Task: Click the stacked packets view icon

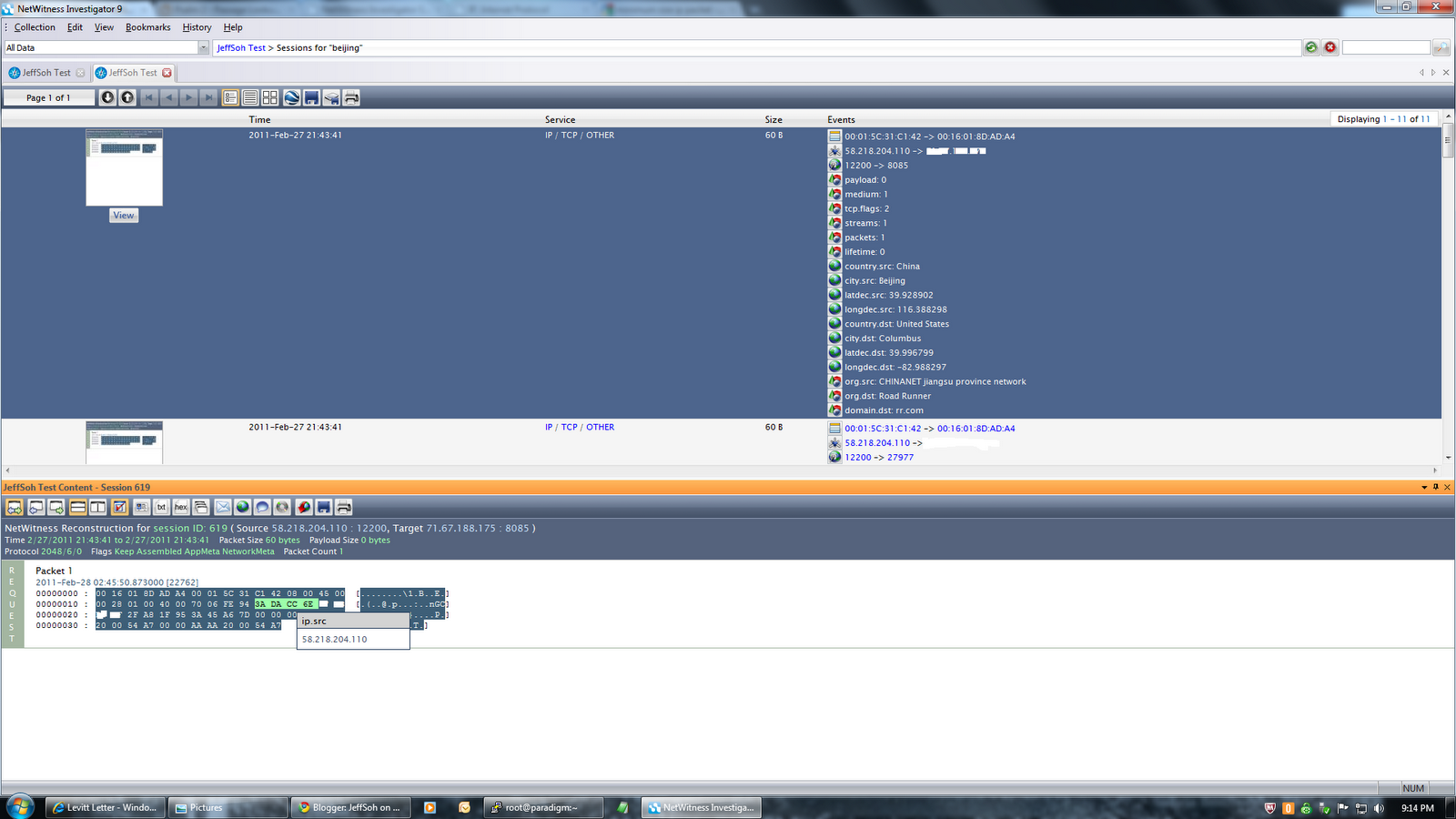Action: coord(201,507)
